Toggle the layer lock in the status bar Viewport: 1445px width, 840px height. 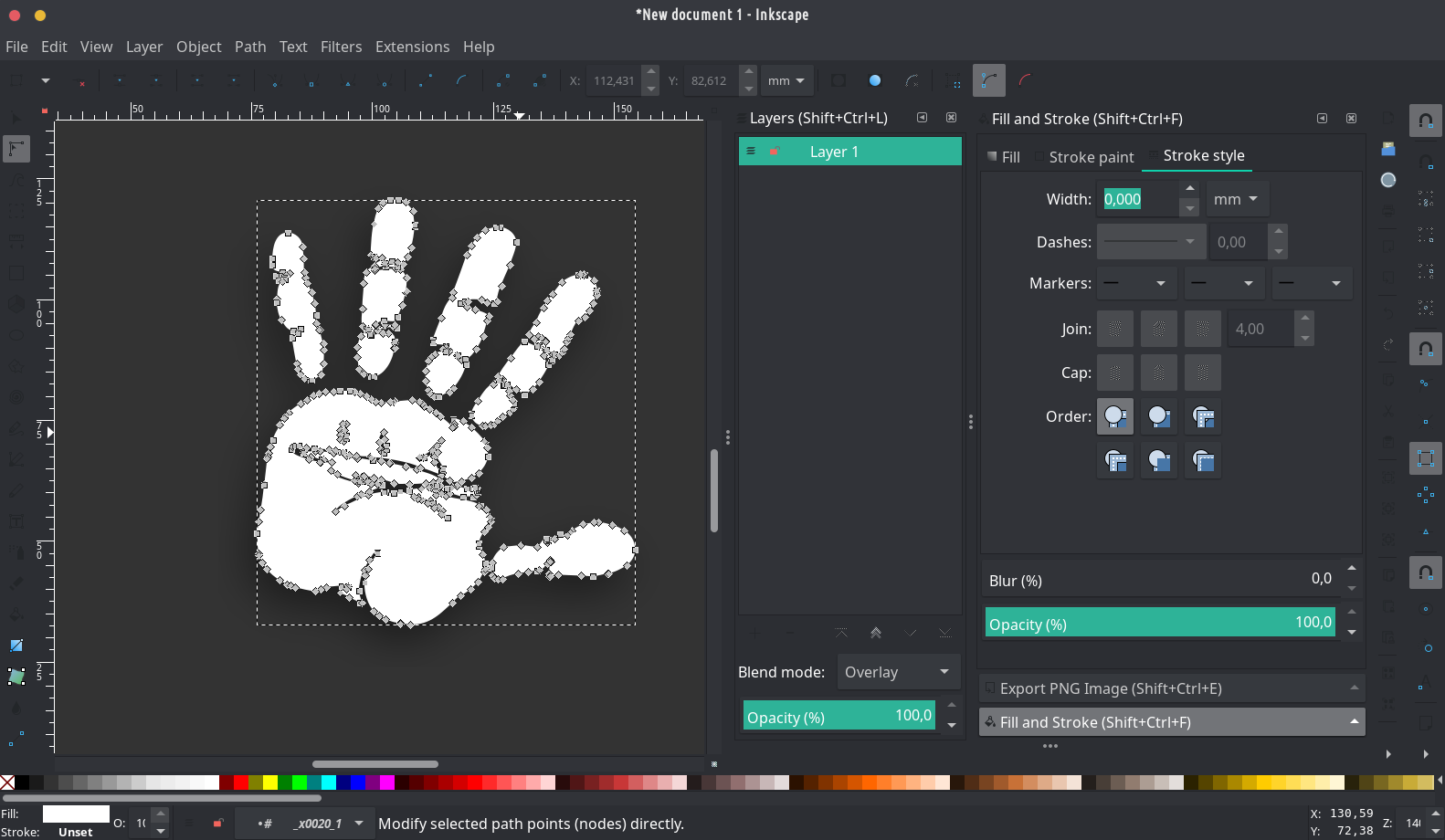(x=217, y=824)
